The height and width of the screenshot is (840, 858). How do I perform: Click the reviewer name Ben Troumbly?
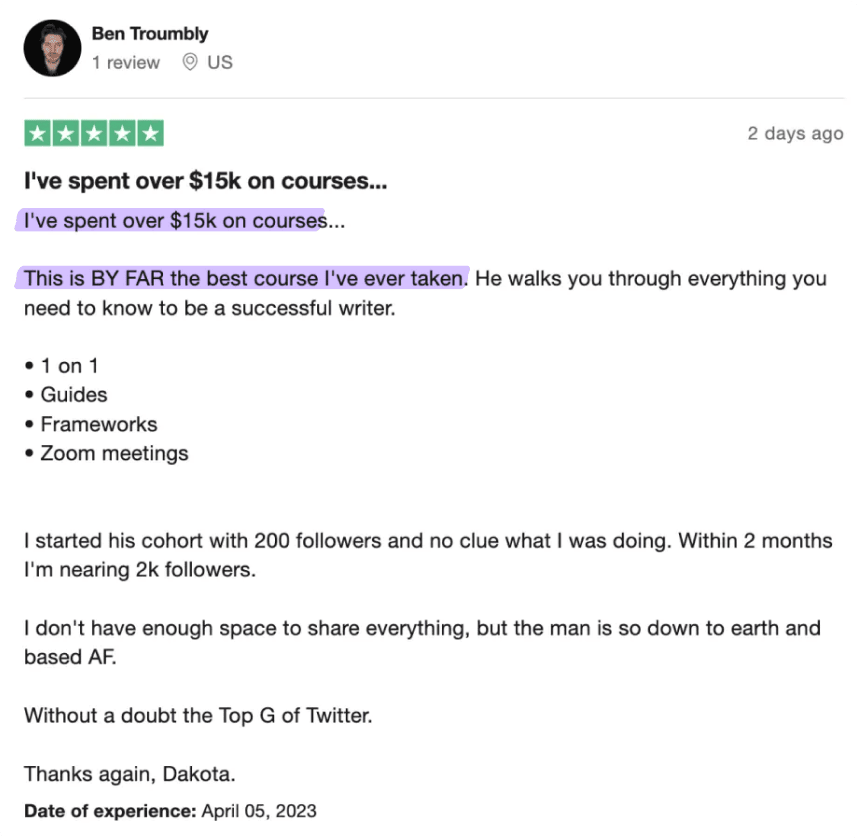150,33
